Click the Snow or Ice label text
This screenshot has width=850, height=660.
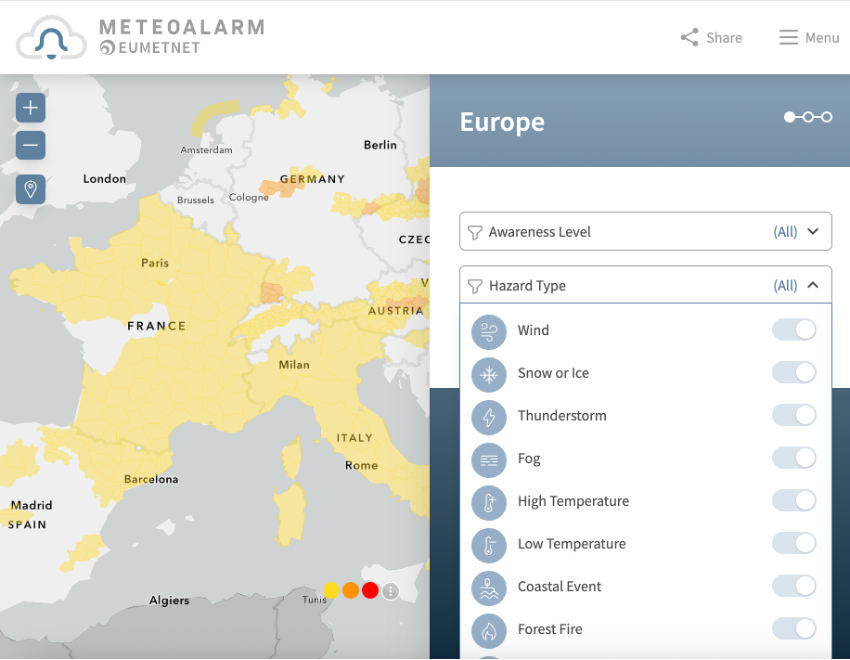click(553, 373)
